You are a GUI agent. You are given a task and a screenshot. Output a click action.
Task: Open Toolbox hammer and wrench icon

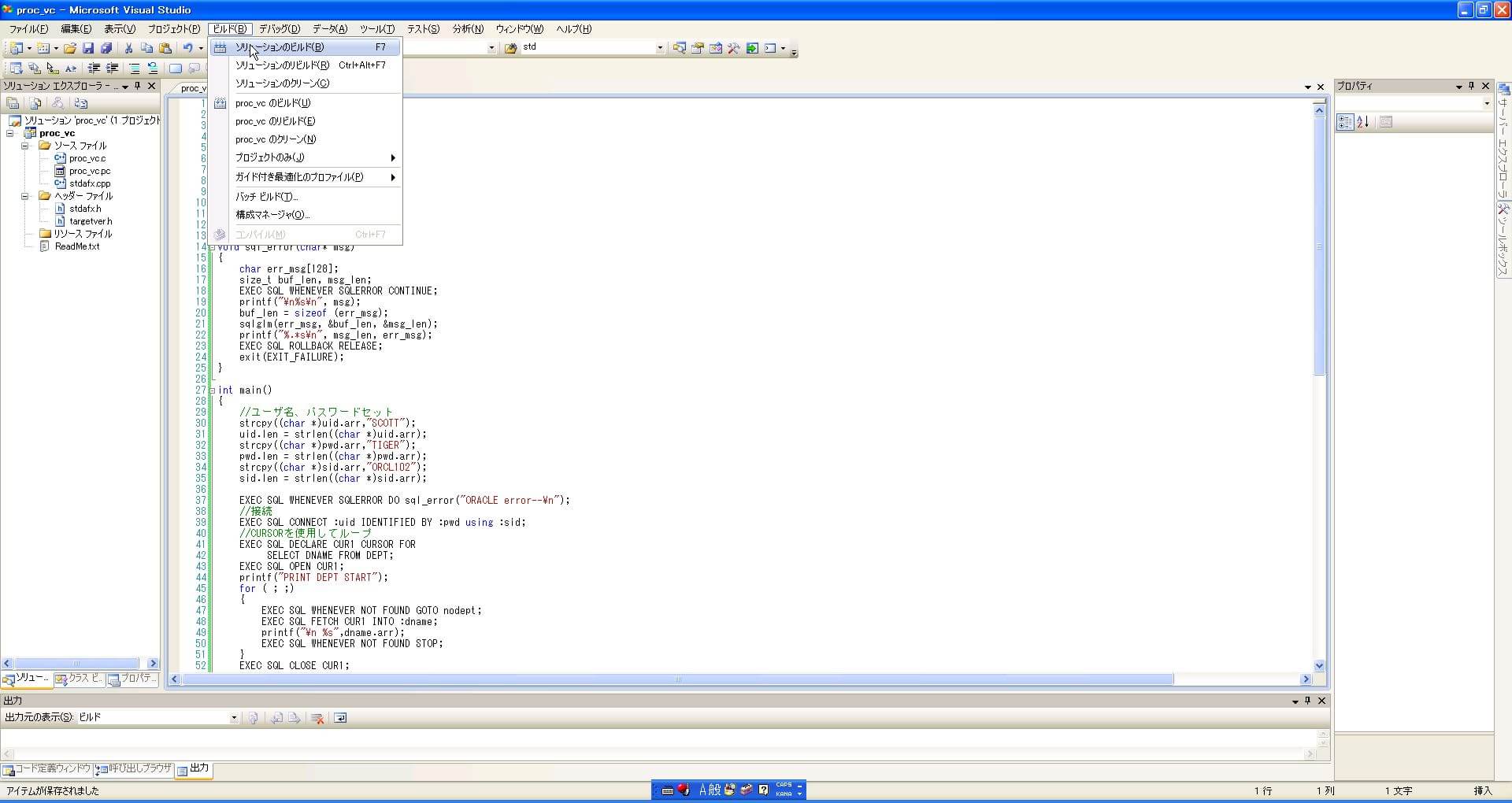[x=734, y=48]
